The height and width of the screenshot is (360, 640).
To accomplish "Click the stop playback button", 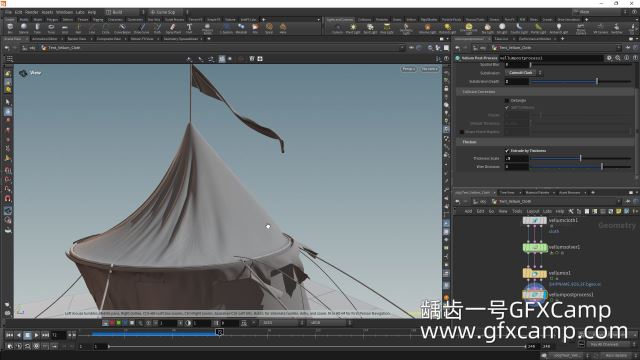I will (27, 335).
